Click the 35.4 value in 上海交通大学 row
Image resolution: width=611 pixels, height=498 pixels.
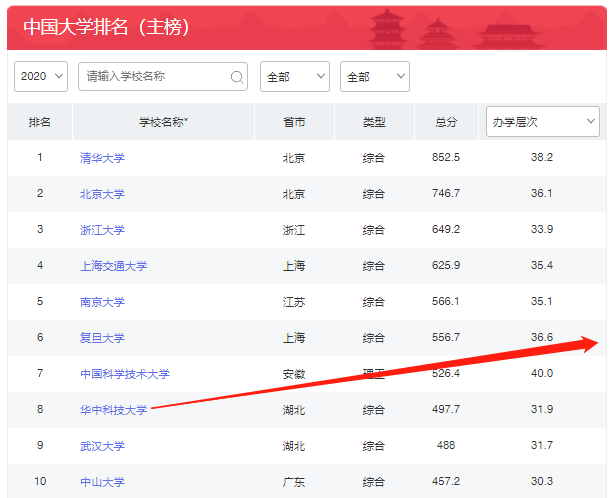click(542, 265)
